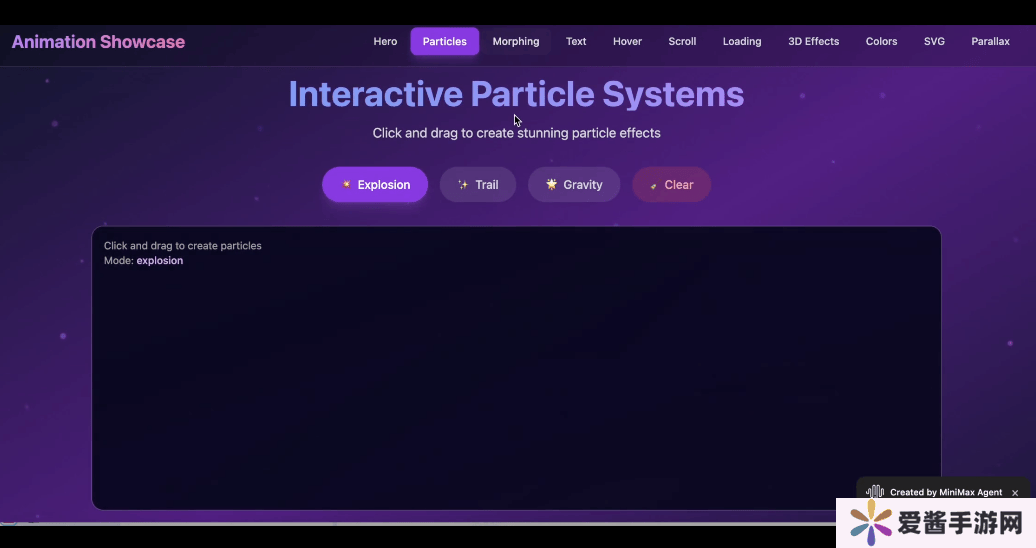Click the star icon on Gravity
The height and width of the screenshot is (548, 1036).
click(x=551, y=184)
